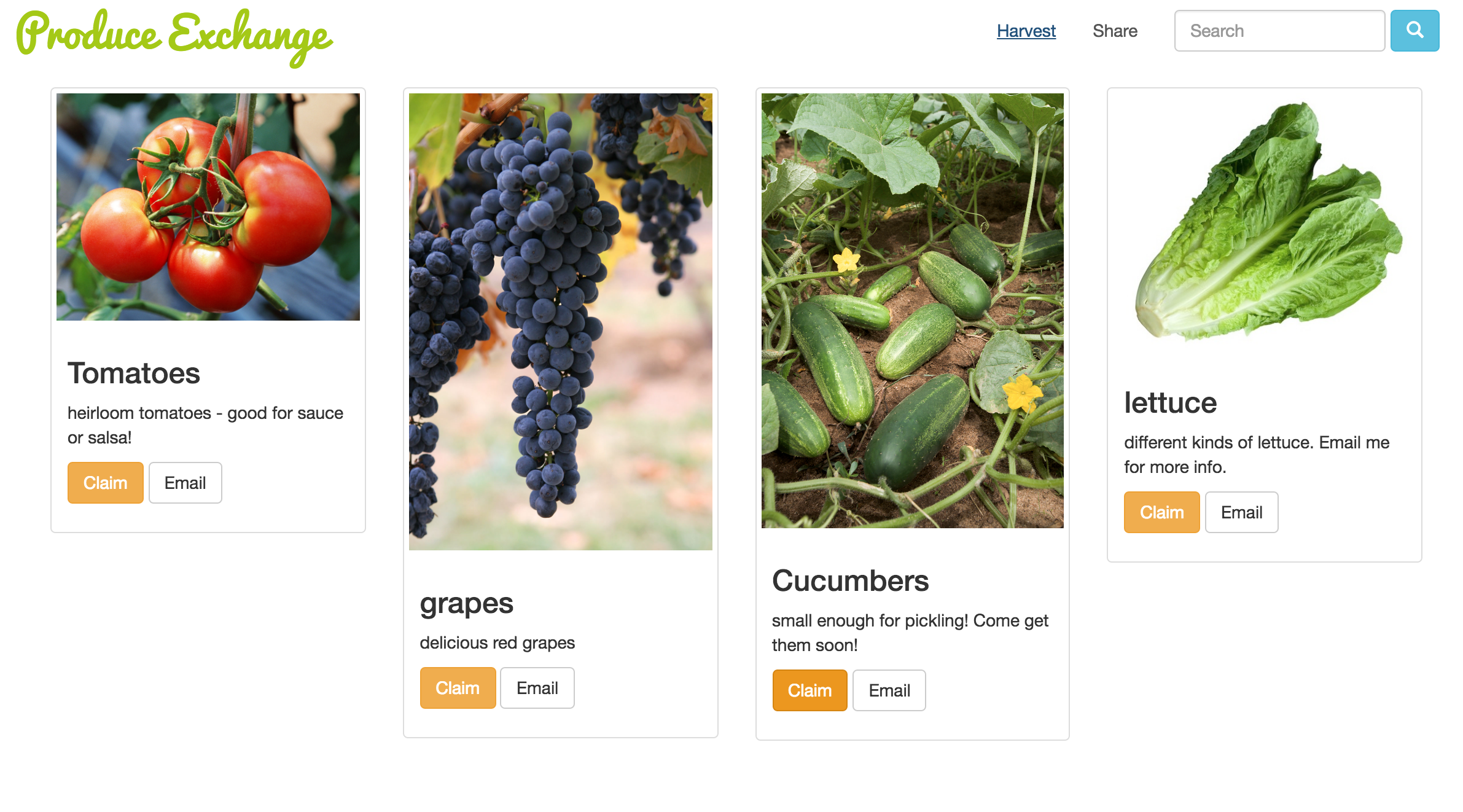Click the blue search magnifier button

[x=1414, y=31]
